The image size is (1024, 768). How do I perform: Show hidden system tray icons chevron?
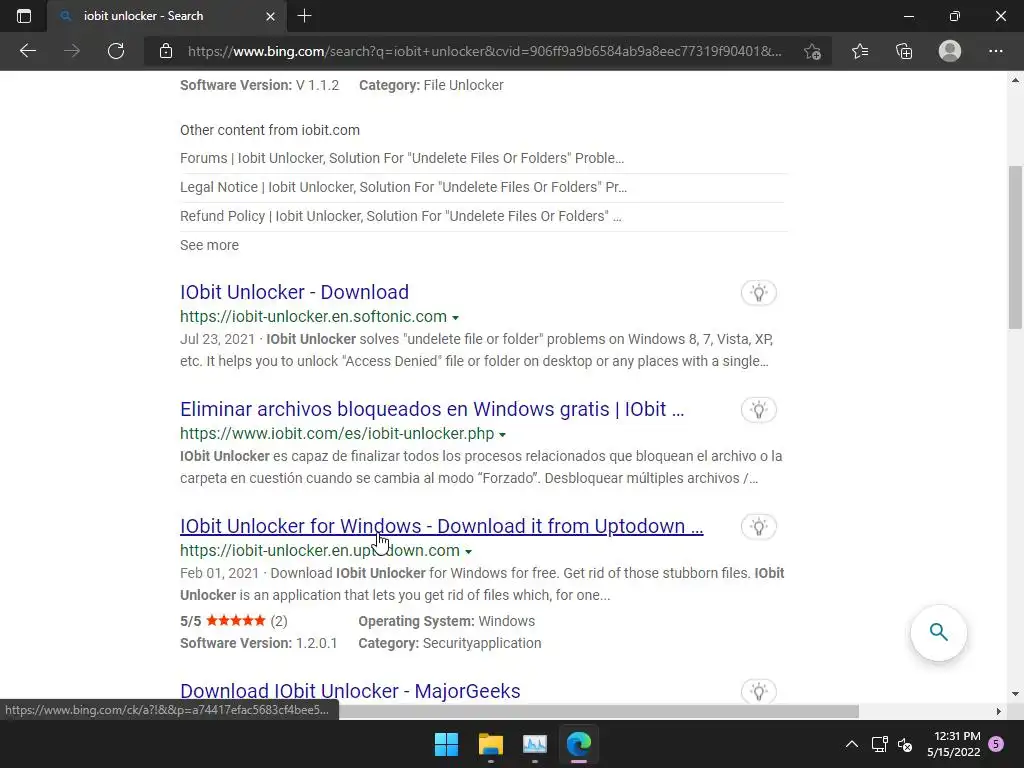coord(852,744)
